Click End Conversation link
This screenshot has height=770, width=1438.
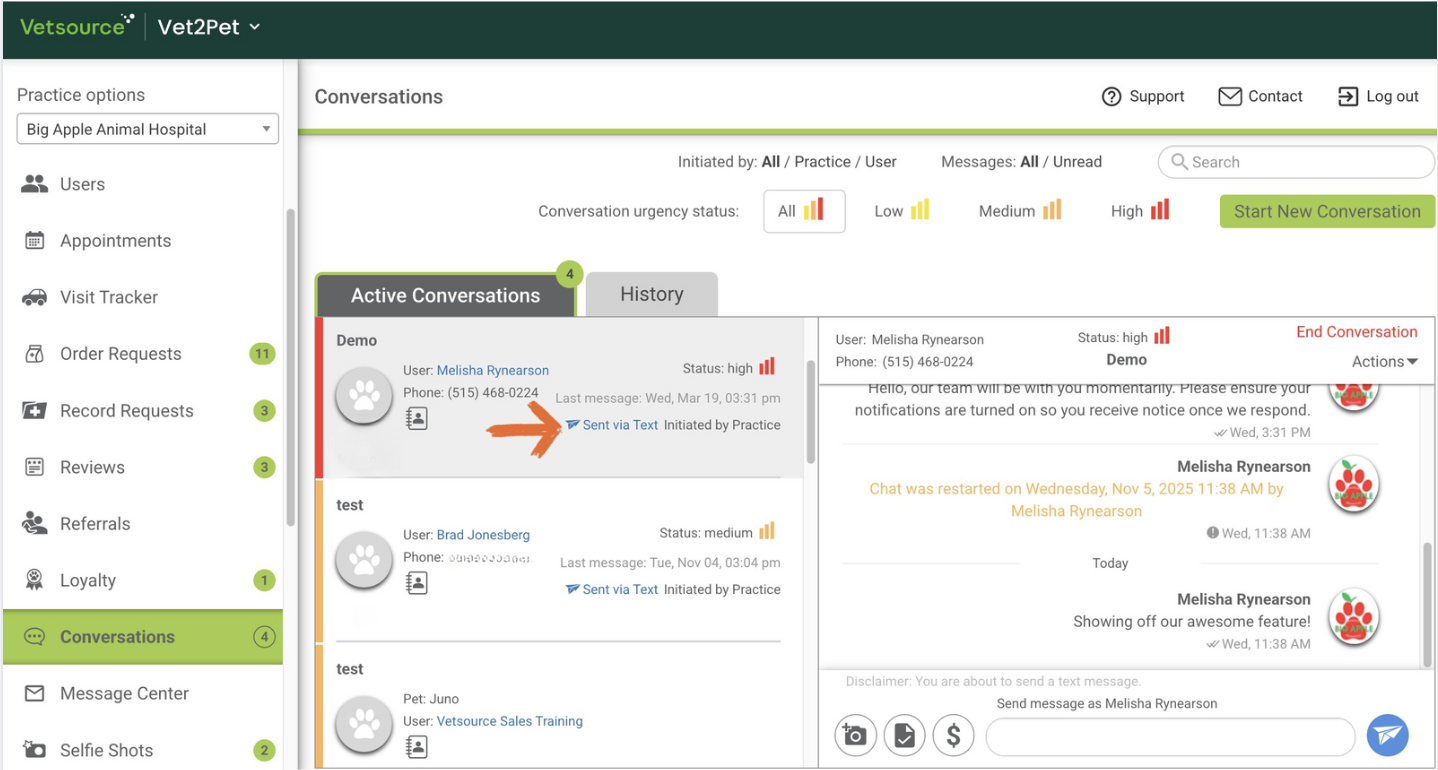pos(1356,332)
